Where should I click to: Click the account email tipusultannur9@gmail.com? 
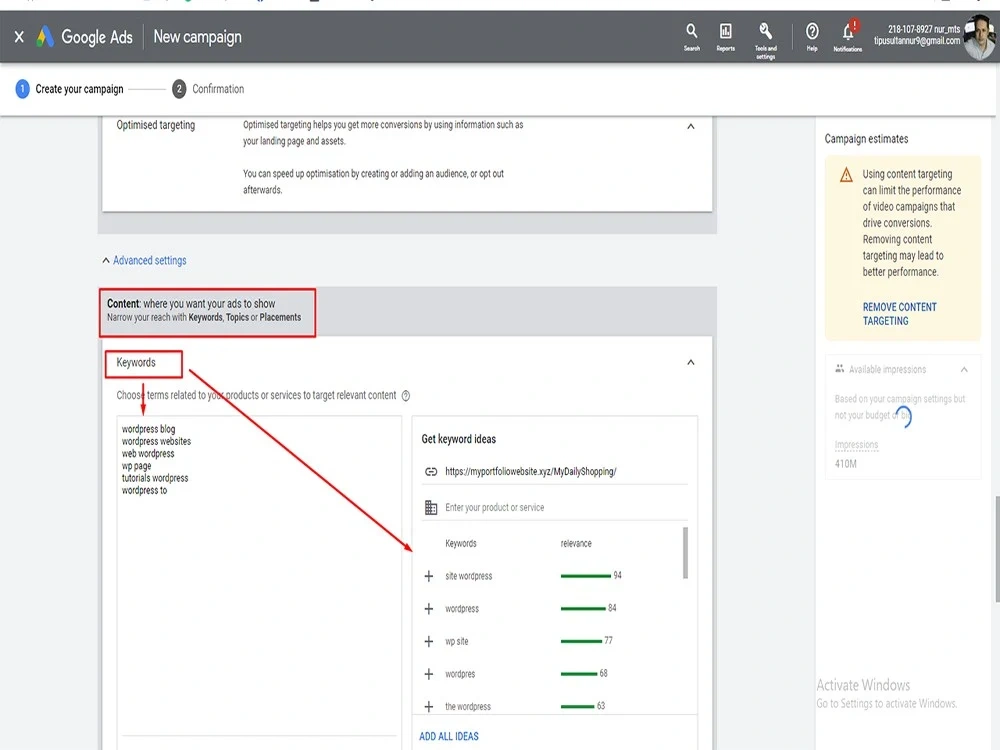(916, 41)
